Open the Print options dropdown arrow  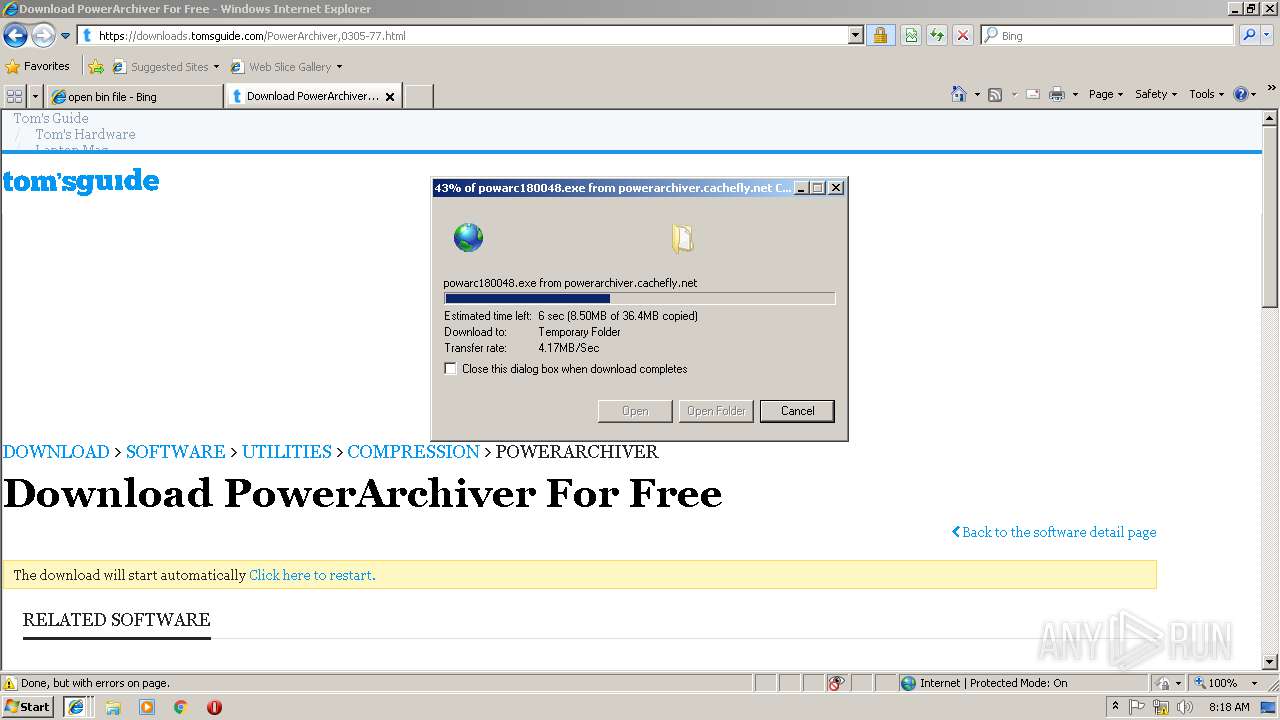pos(1075,95)
